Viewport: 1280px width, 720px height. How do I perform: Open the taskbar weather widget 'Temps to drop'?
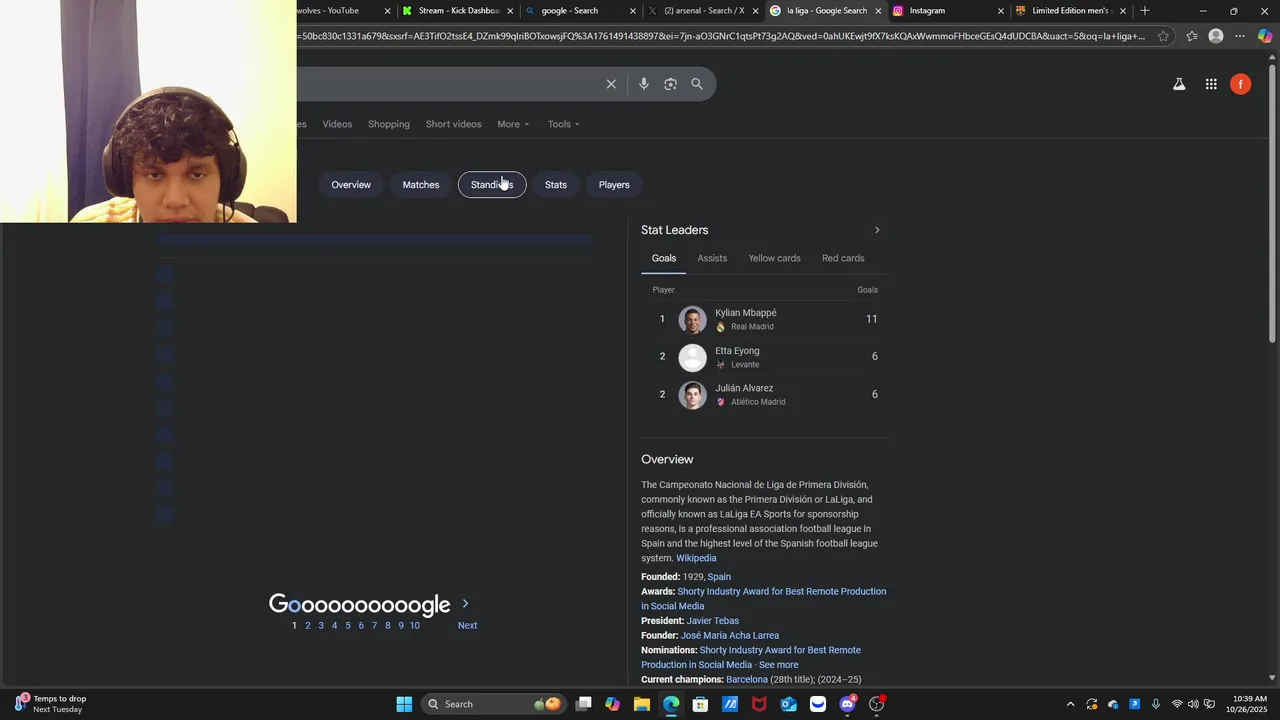(50, 704)
